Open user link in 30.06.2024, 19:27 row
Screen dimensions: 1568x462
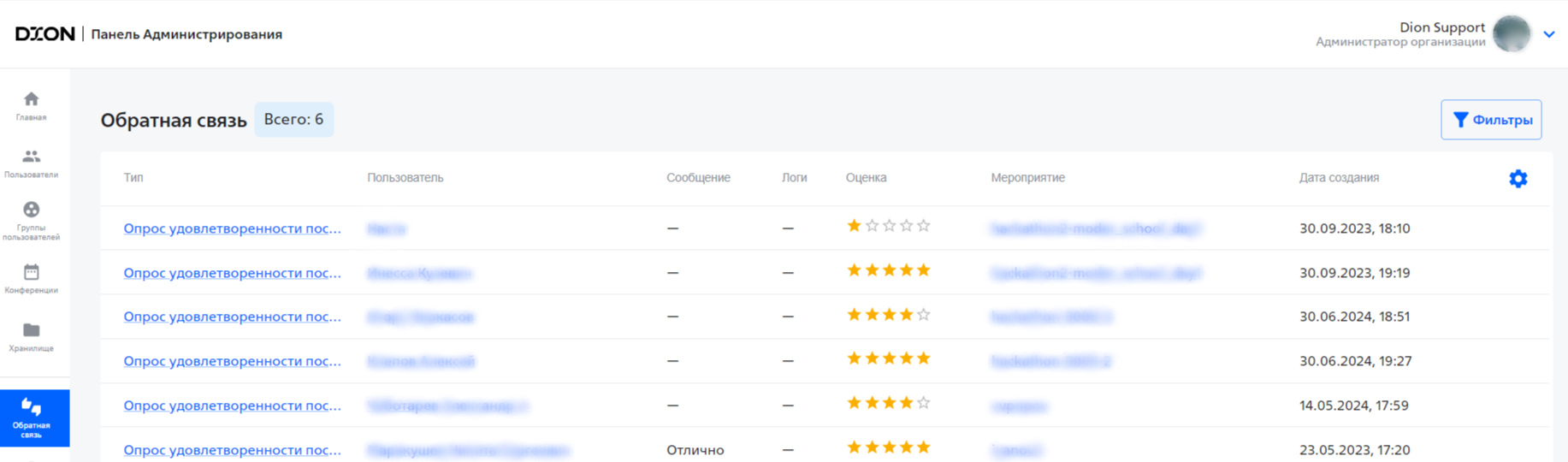421,362
